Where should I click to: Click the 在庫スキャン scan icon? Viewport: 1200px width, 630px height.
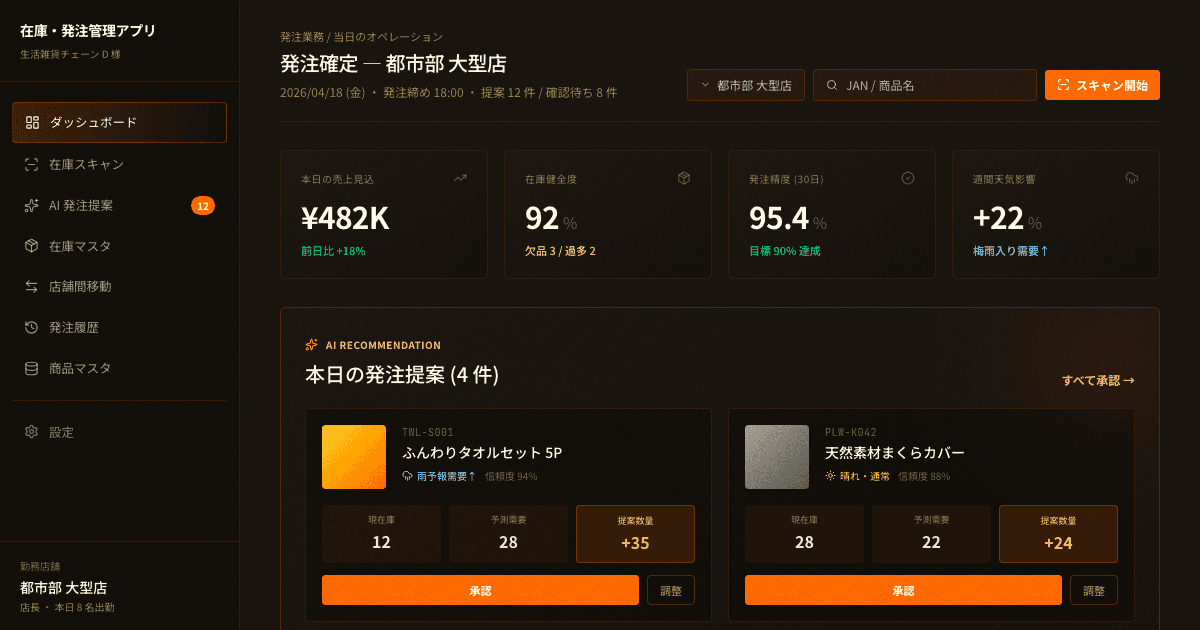32,164
